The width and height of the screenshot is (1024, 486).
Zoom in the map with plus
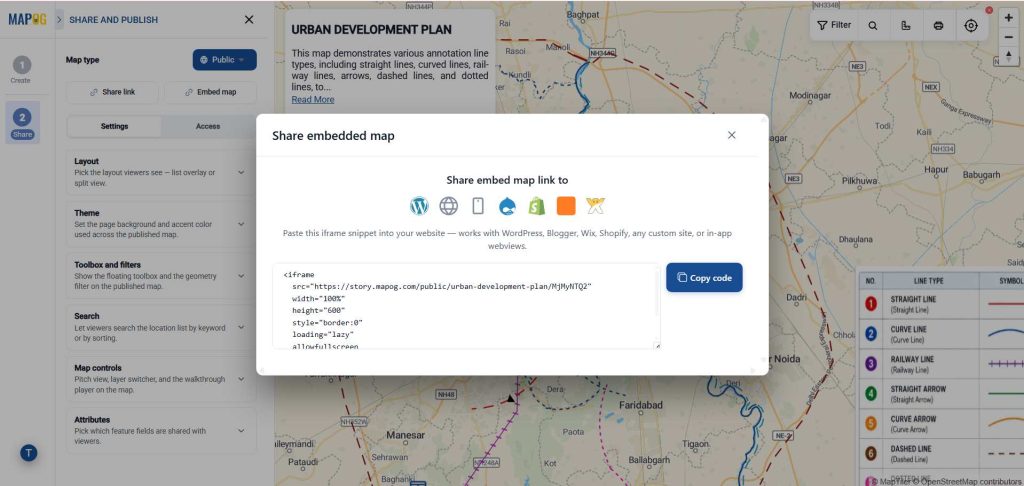pos(1009,18)
